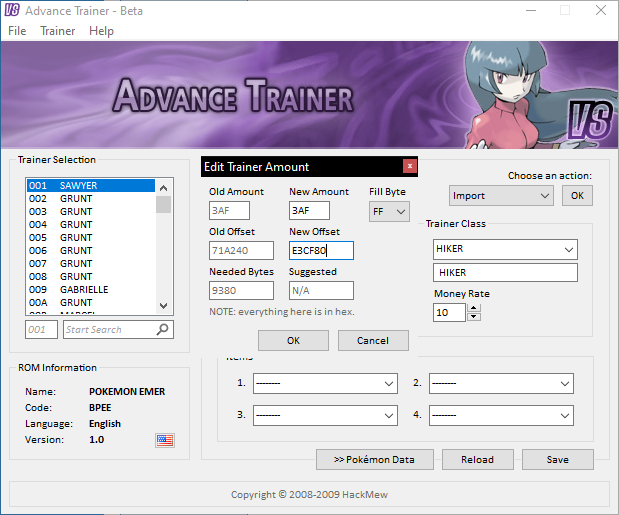The image size is (619, 515).
Task: Open the Trainer Class HIKER dropdown
Action: pyautogui.click(x=505, y=249)
